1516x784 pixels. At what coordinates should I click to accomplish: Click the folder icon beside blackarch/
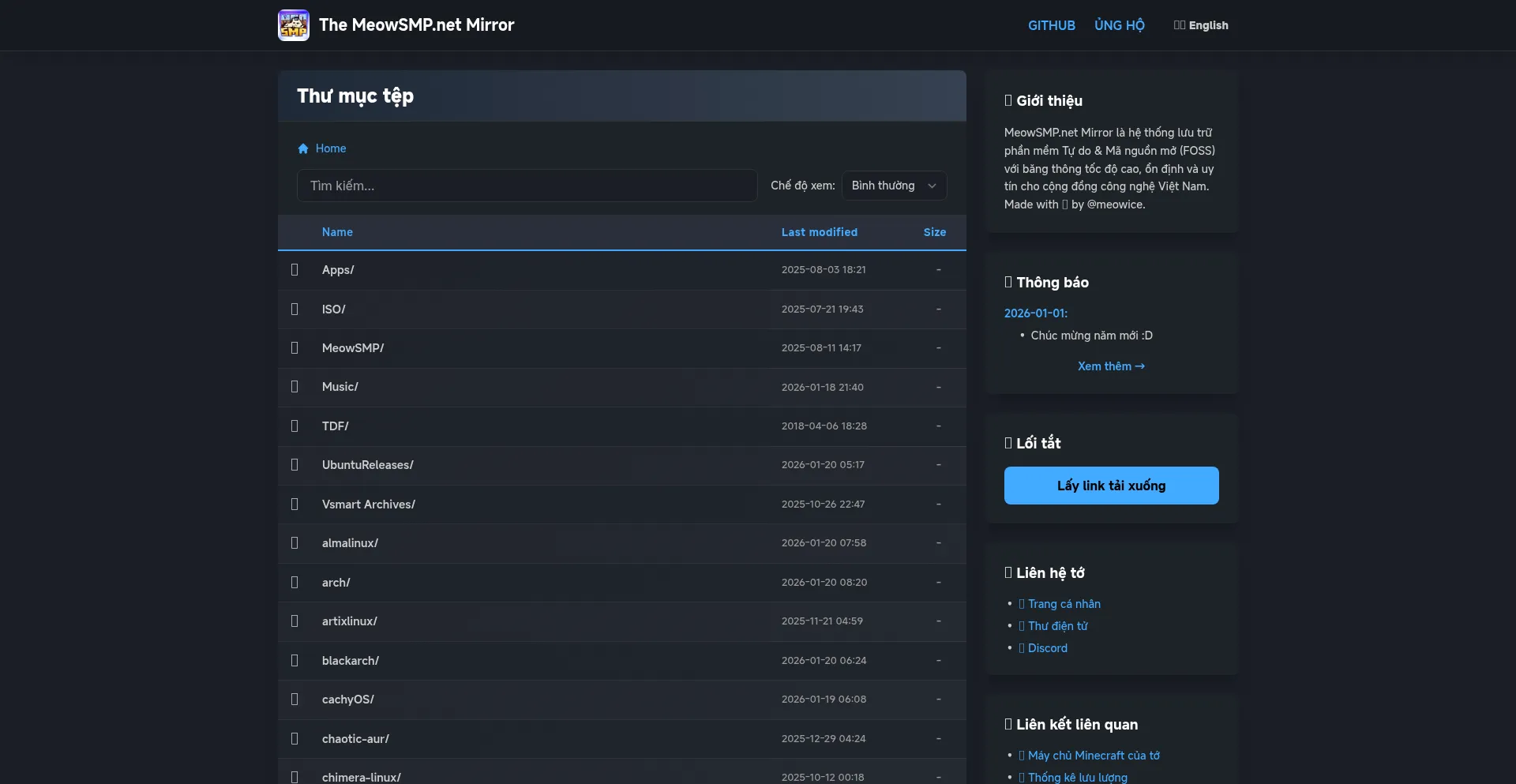295,661
